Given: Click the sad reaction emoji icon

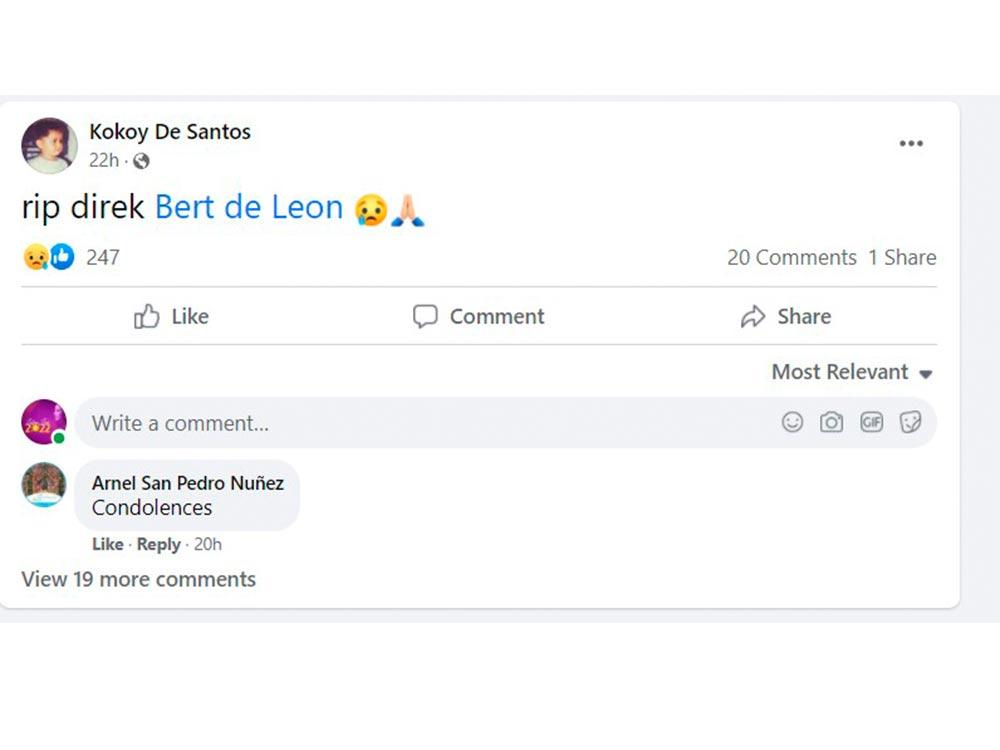Looking at the screenshot, I should (36, 257).
